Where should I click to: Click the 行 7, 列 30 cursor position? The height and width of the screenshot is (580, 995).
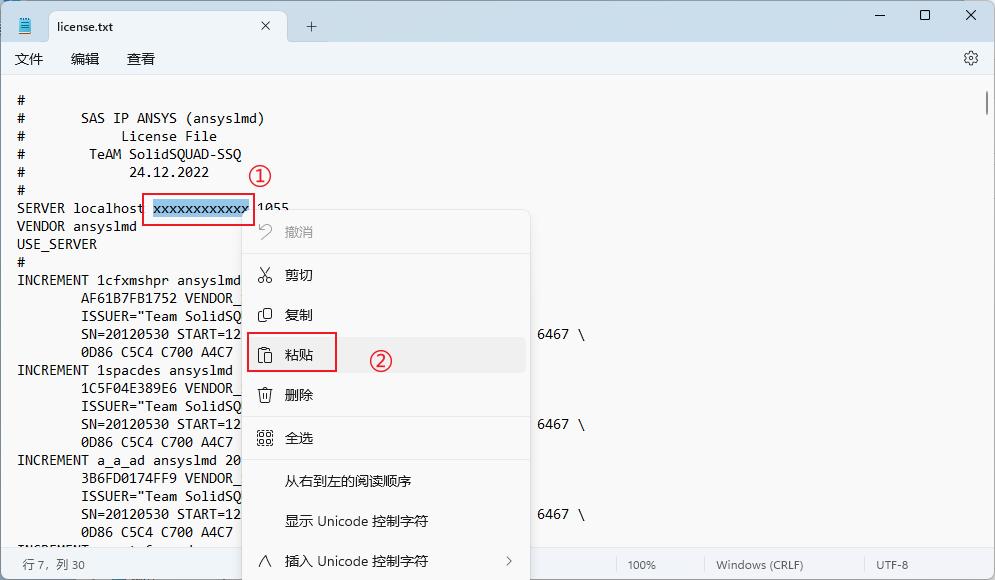(53, 565)
